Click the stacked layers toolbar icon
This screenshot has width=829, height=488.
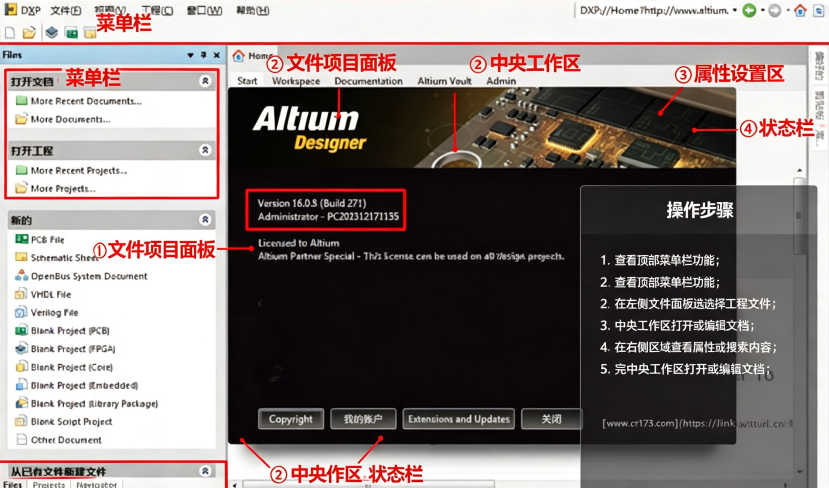point(51,33)
